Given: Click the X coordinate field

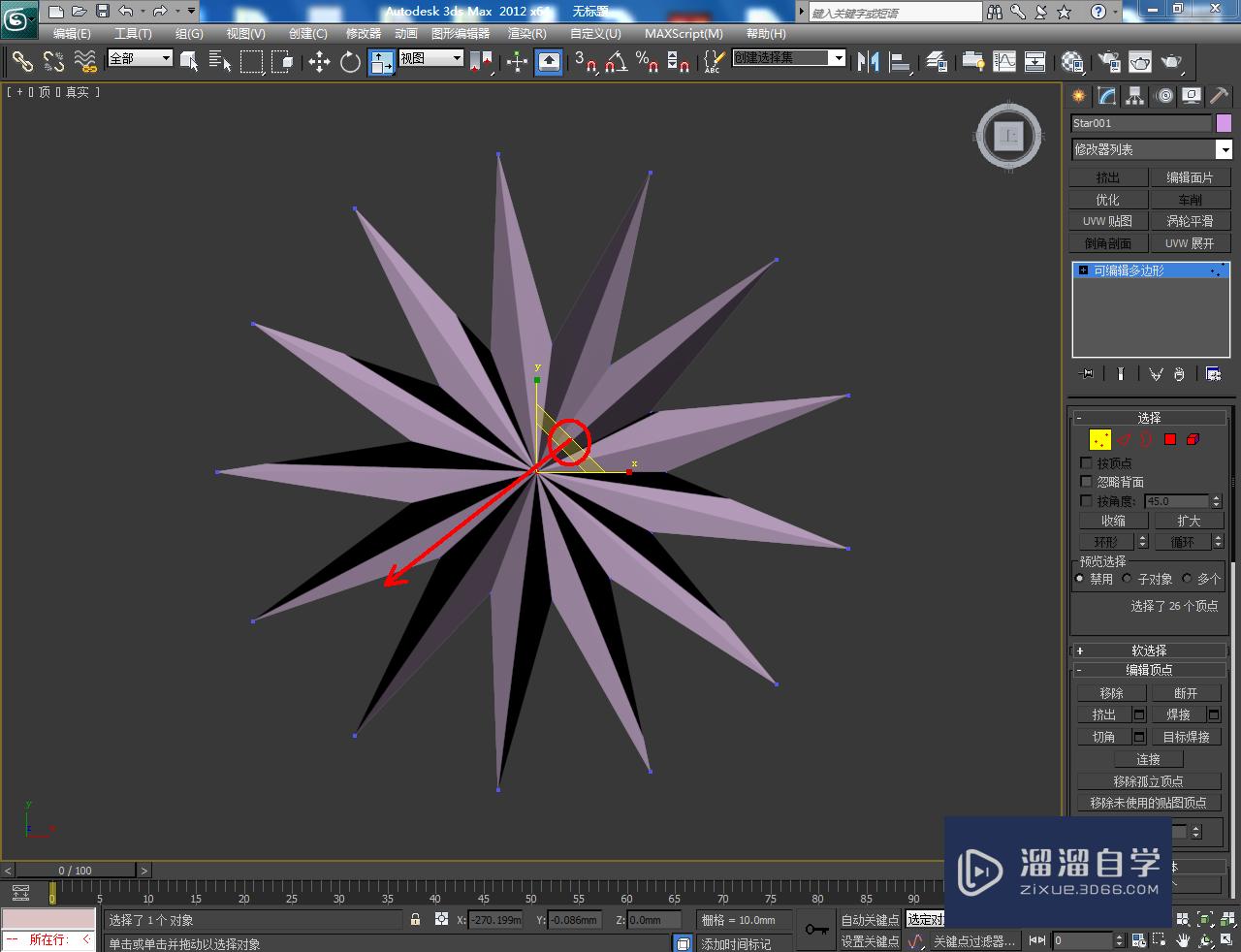Looking at the screenshot, I should tap(495, 920).
